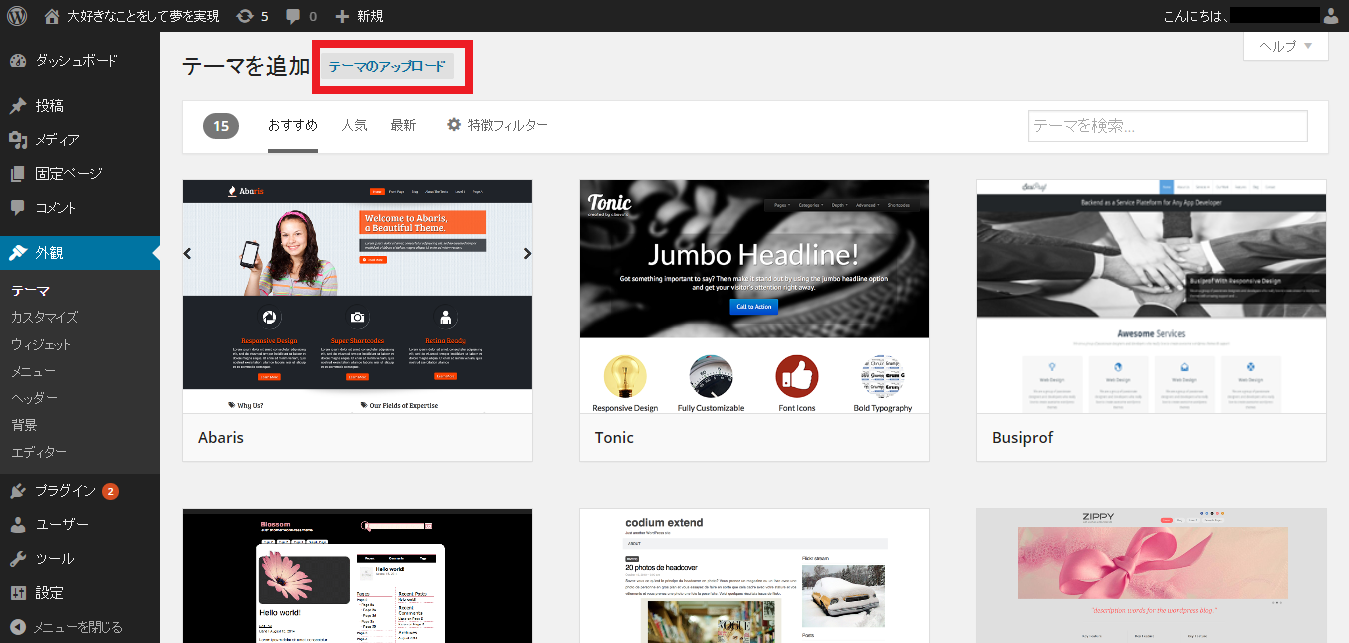Open the 背景 submenu item
1349x643 pixels.
[24, 425]
